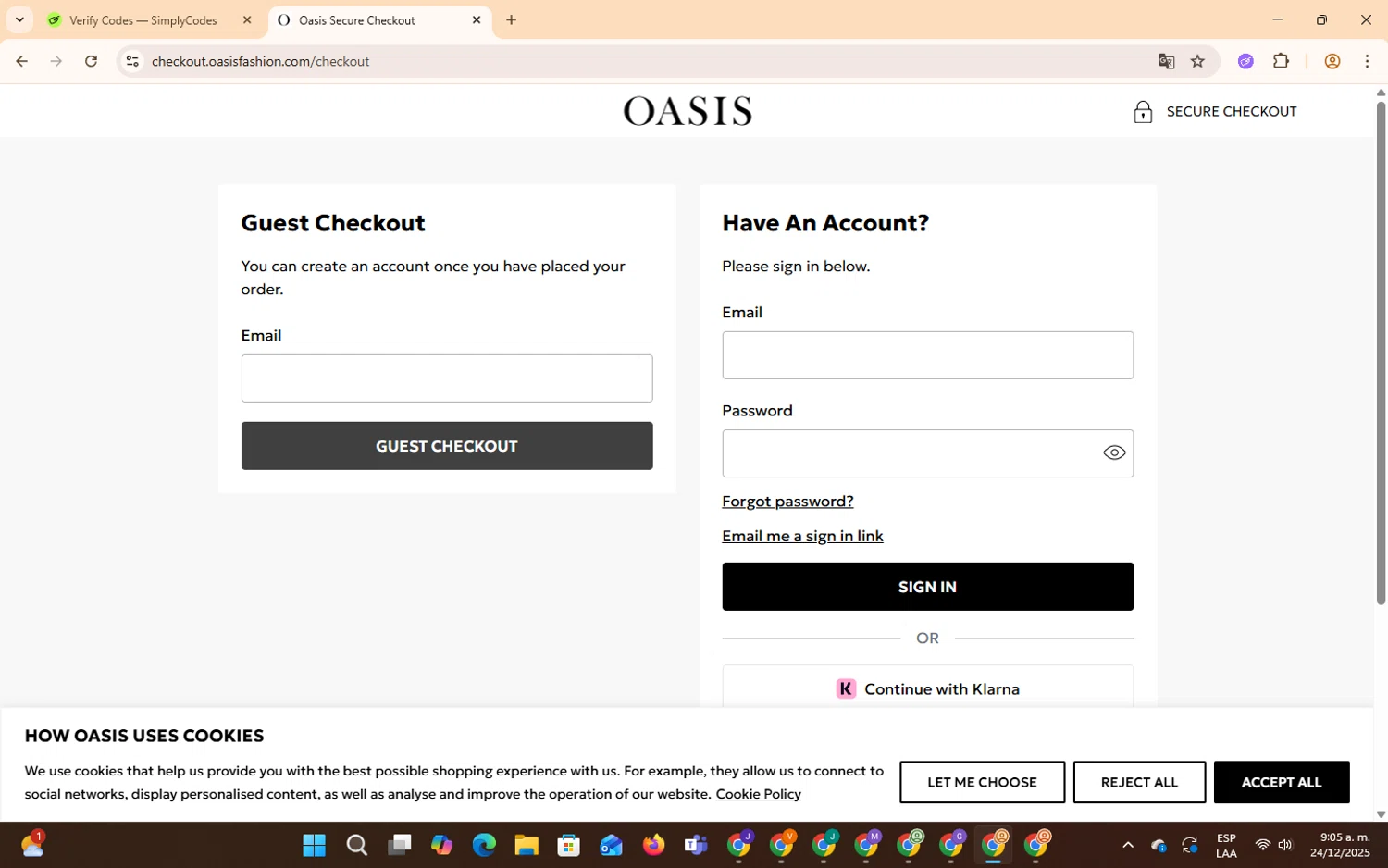
Task: Open File Explorer from taskbar
Action: click(x=527, y=845)
